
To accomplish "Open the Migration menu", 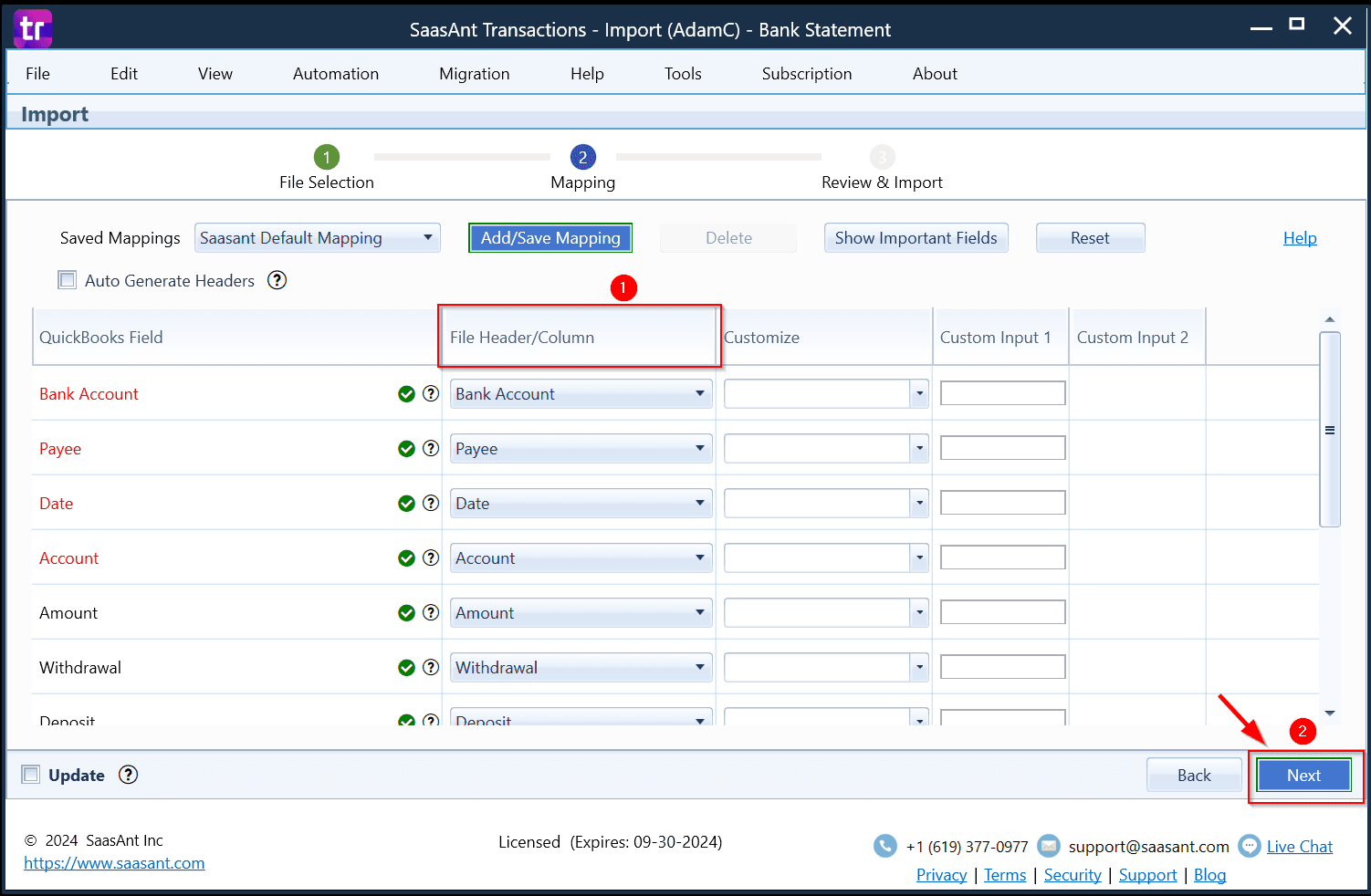I will pos(475,74).
